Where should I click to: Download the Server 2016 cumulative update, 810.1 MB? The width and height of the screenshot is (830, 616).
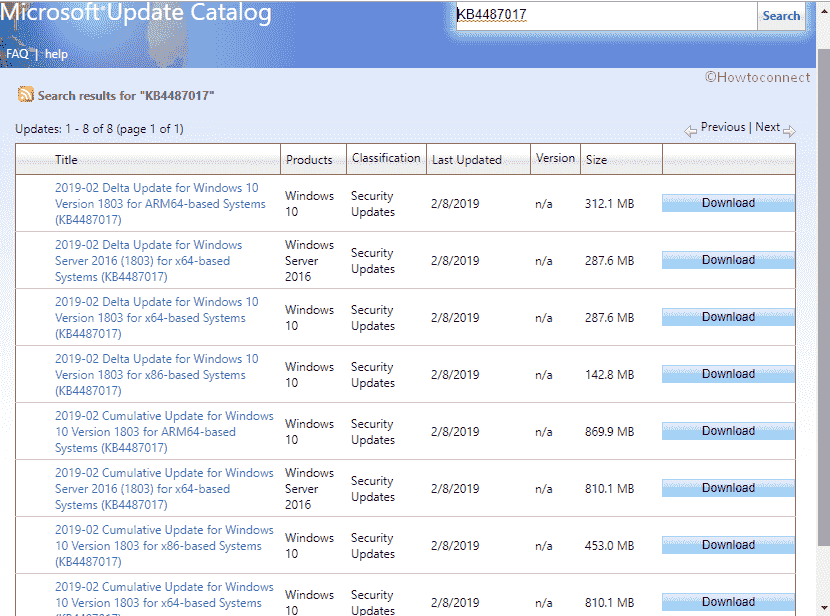(x=728, y=488)
